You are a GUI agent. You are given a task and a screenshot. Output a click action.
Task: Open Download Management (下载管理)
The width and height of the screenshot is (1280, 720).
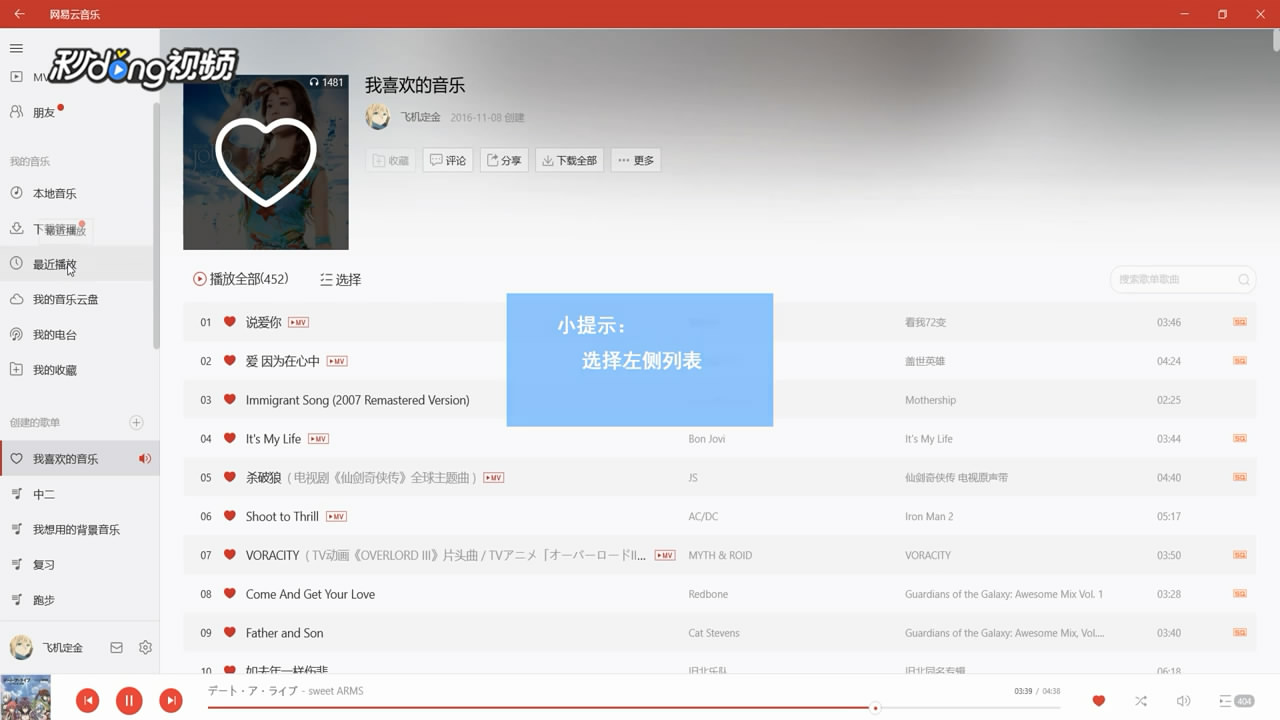[60, 230]
